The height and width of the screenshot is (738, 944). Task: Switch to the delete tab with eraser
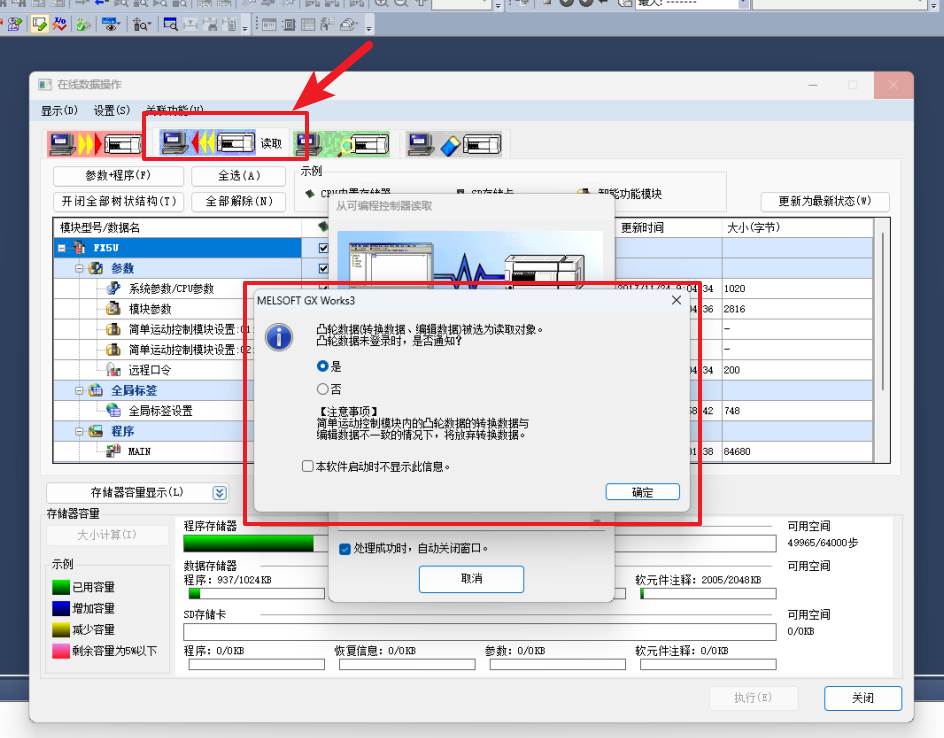(455, 144)
